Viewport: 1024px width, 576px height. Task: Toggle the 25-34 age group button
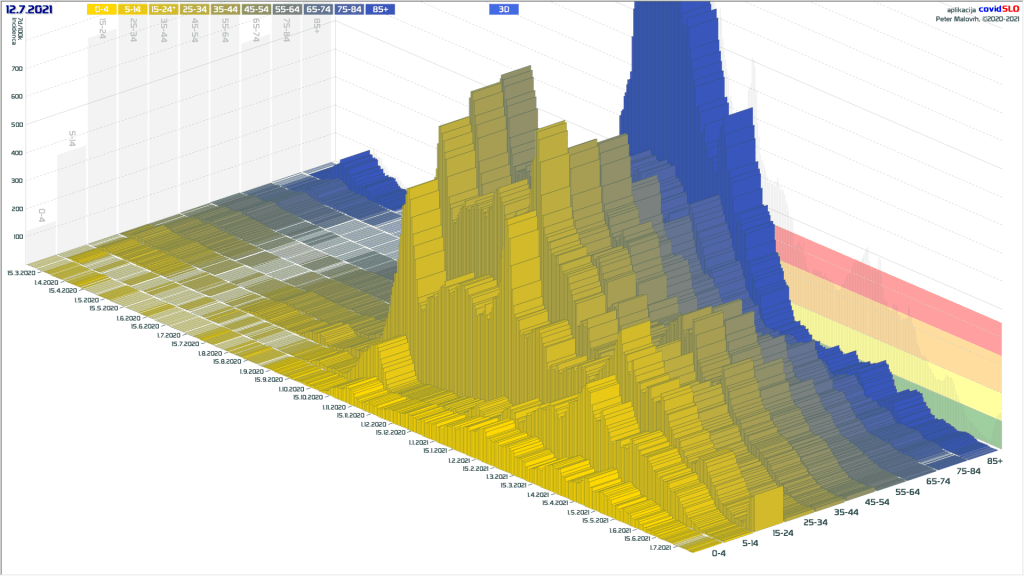click(x=195, y=9)
